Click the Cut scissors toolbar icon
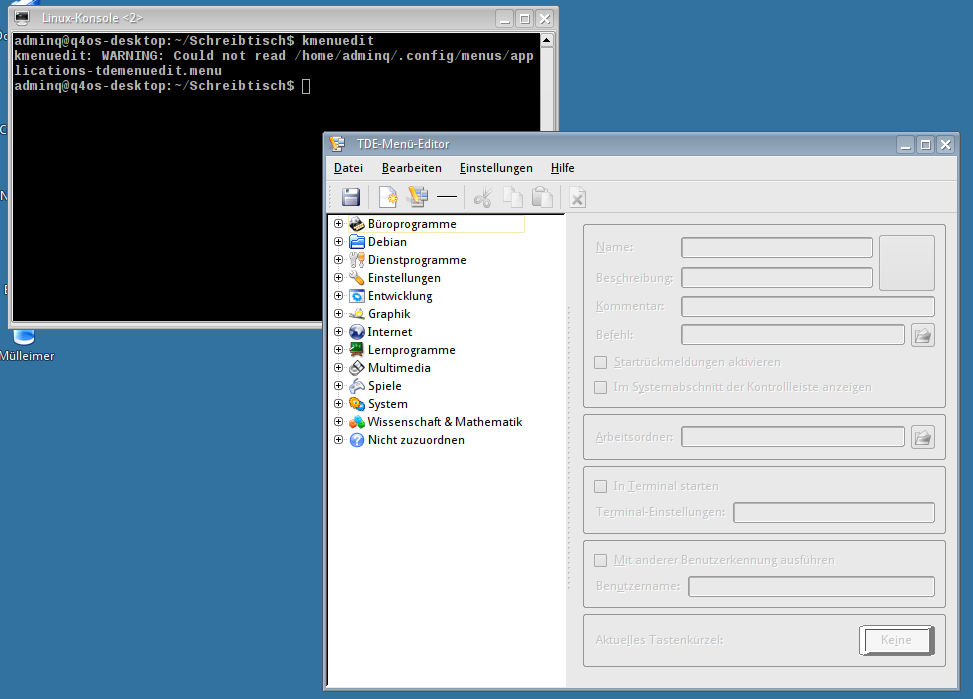This screenshot has width=973, height=699. pyautogui.click(x=483, y=197)
